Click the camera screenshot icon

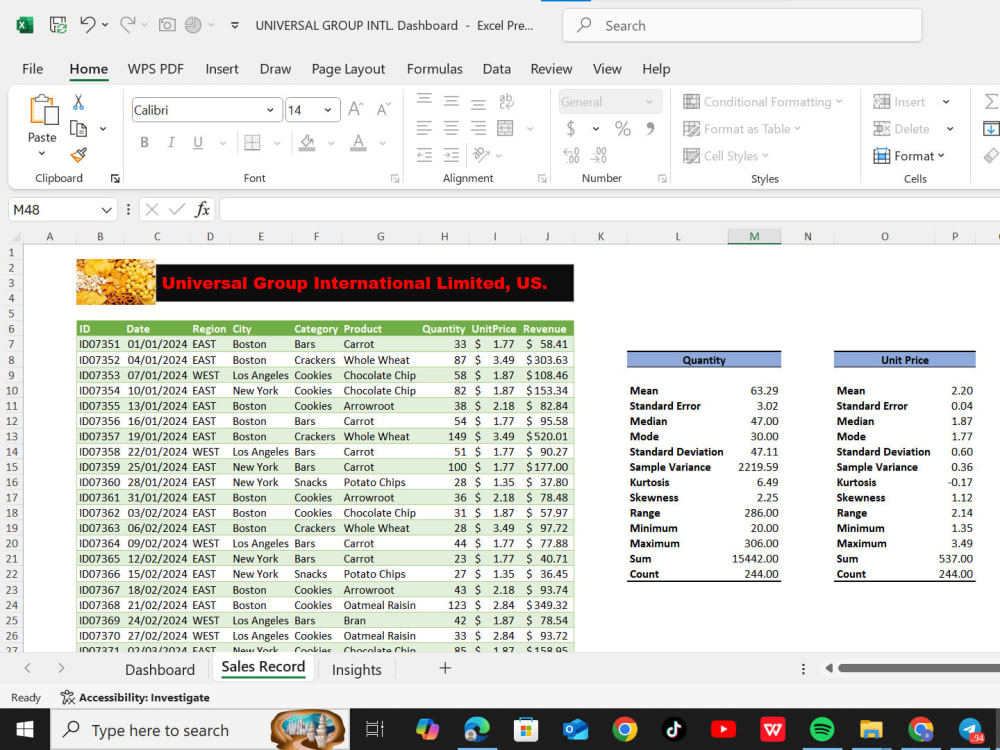(x=167, y=26)
